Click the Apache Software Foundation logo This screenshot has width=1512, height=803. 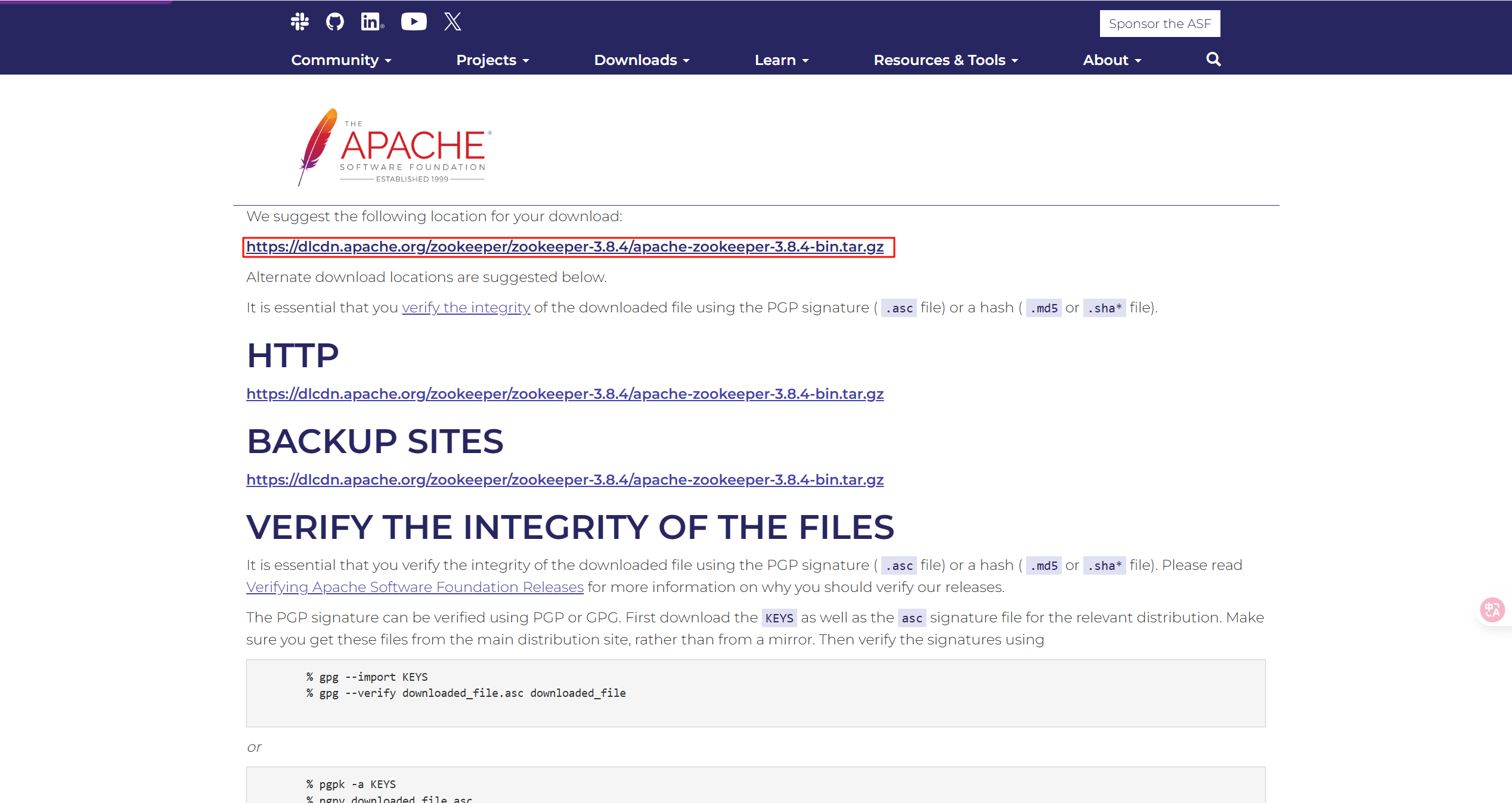[x=395, y=147]
